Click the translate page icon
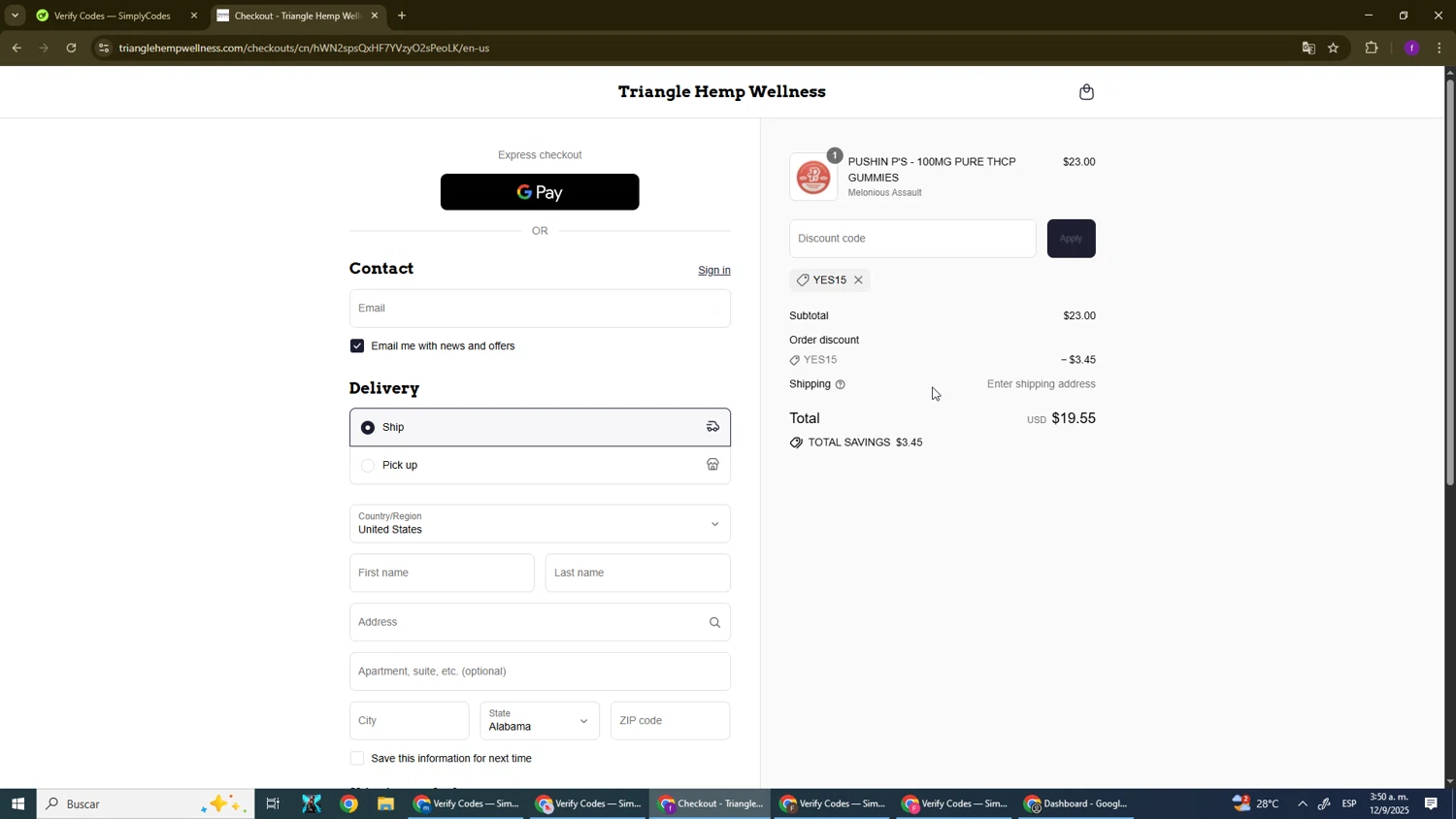Screen dimensions: 1456x819 [x=1307, y=48]
